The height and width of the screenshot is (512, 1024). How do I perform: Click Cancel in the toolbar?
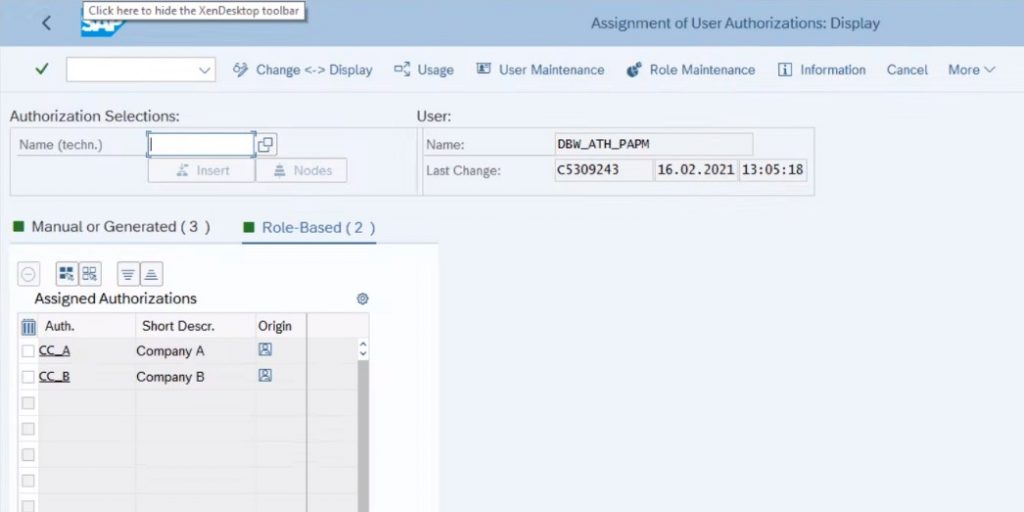click(906, 70)
